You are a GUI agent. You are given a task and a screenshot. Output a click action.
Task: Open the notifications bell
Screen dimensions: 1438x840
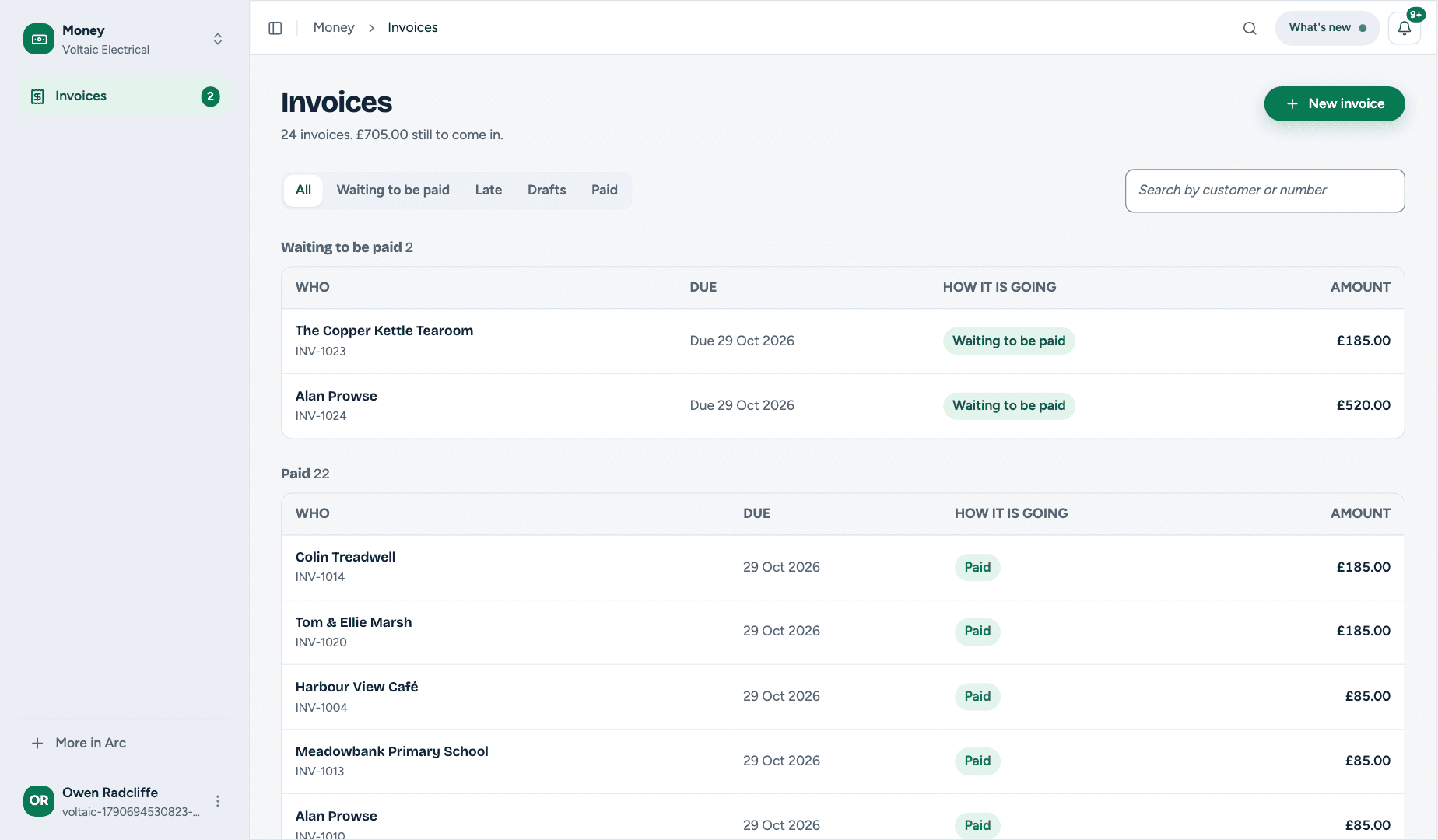pyautogui.click(x=1405, y=28)
